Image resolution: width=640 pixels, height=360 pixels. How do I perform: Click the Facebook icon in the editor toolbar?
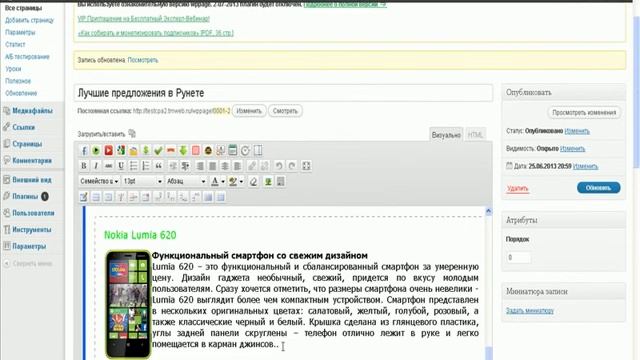[84, 151]
